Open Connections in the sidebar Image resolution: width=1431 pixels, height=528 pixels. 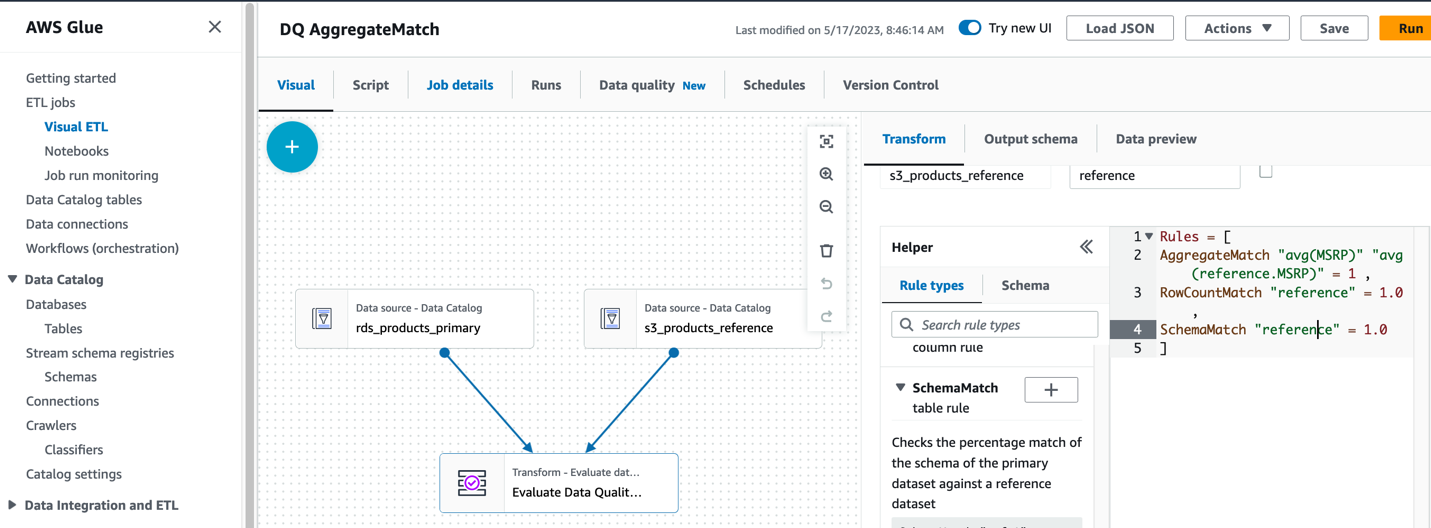coord(62,401)
